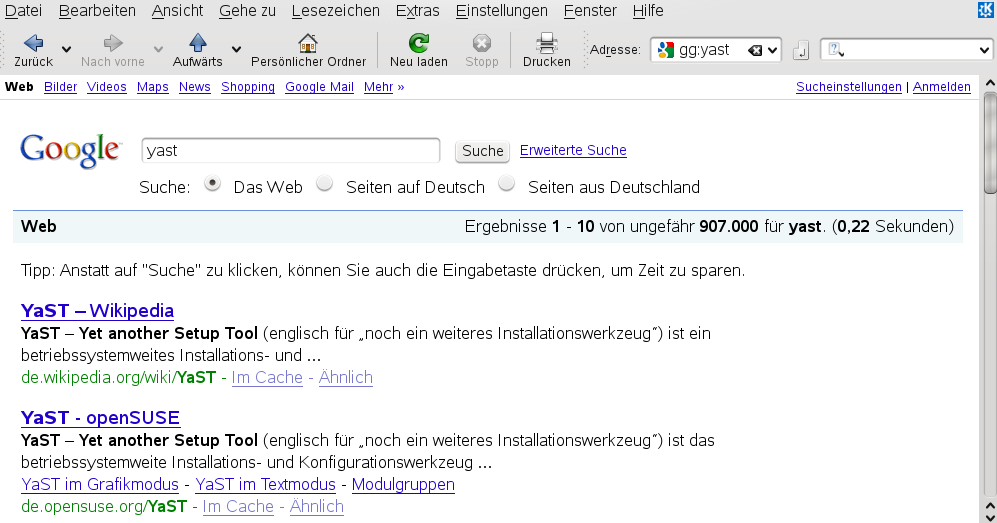This screenshot has height=523, width=997.
Task: Open the Lesezeichen menu
Action: pos(336,11)
